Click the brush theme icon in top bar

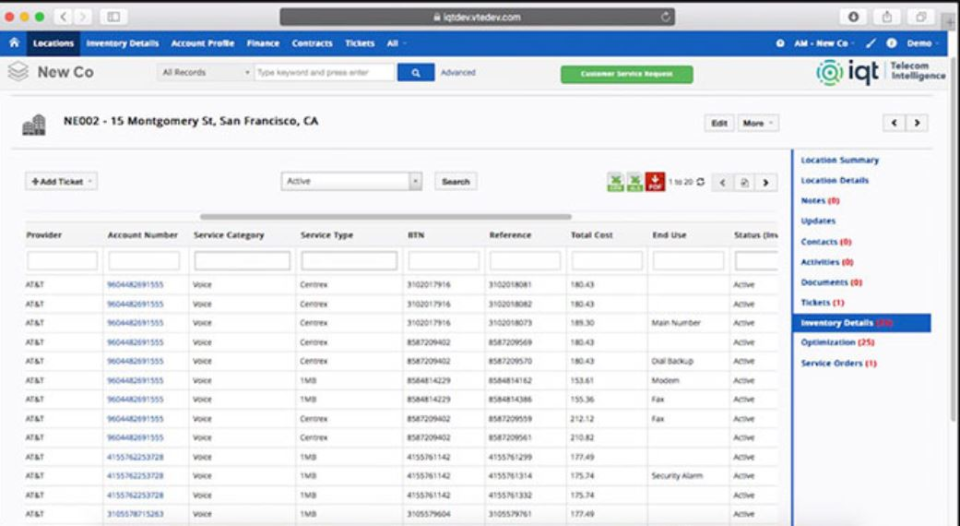pyautogui.click(x=871, y=43)
